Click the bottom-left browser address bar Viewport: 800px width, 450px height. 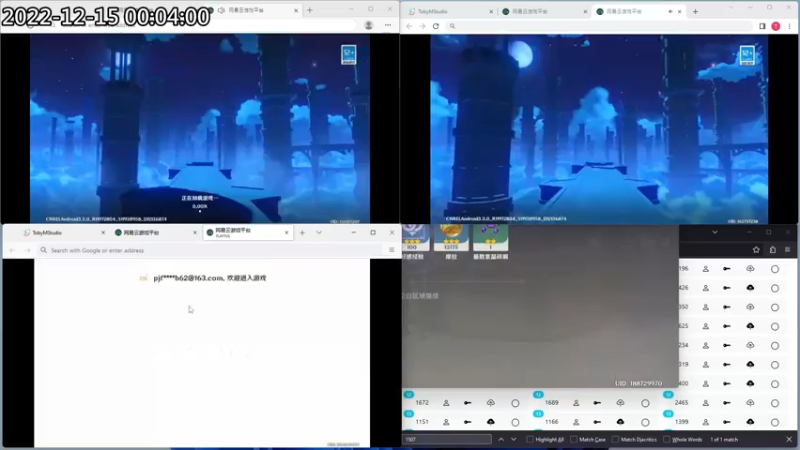(210, 250)
